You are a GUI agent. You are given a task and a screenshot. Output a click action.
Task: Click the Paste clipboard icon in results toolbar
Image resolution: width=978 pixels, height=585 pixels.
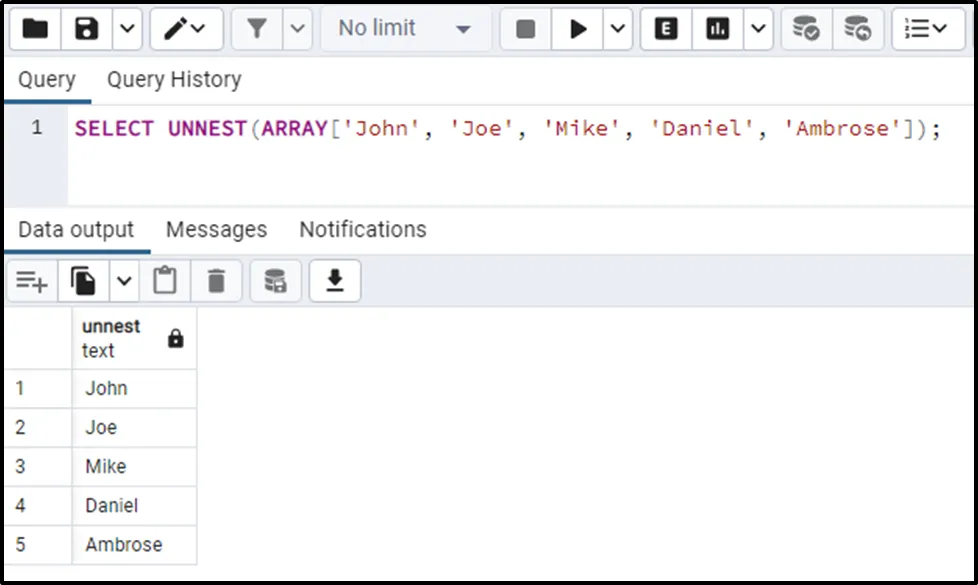coord(165,282)
